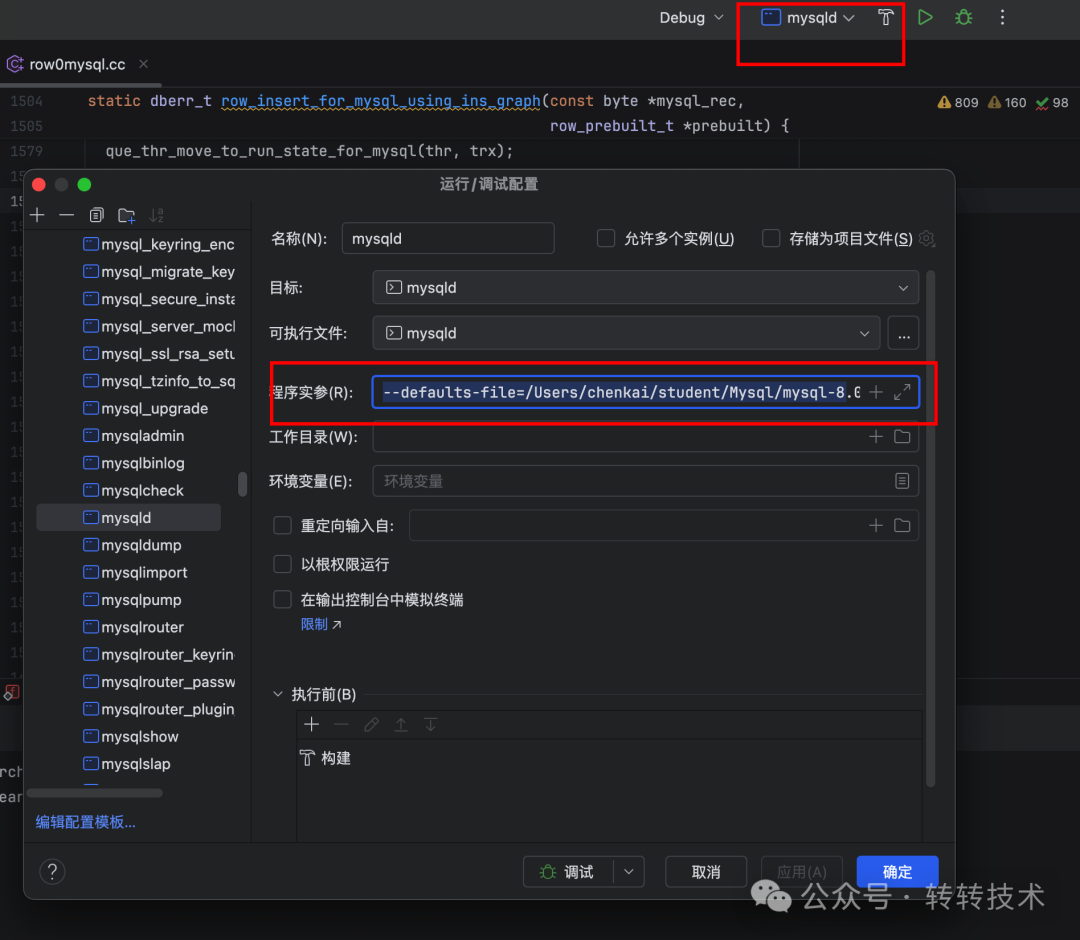1080x940 pixels.
Task: Open the dropdown arrow beside the Debug button
Action: pyautogui.click(x=629, y=872)
